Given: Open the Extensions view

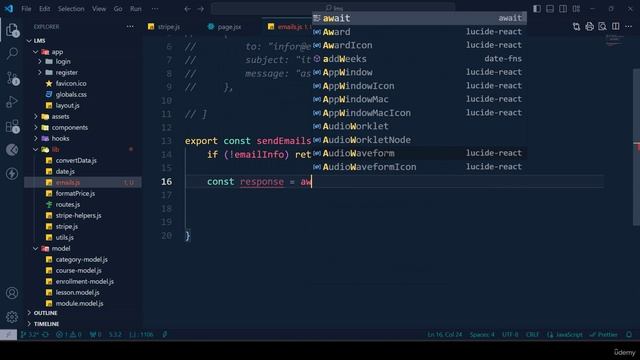Looking at the screenshot, I should tap(12, 126).
